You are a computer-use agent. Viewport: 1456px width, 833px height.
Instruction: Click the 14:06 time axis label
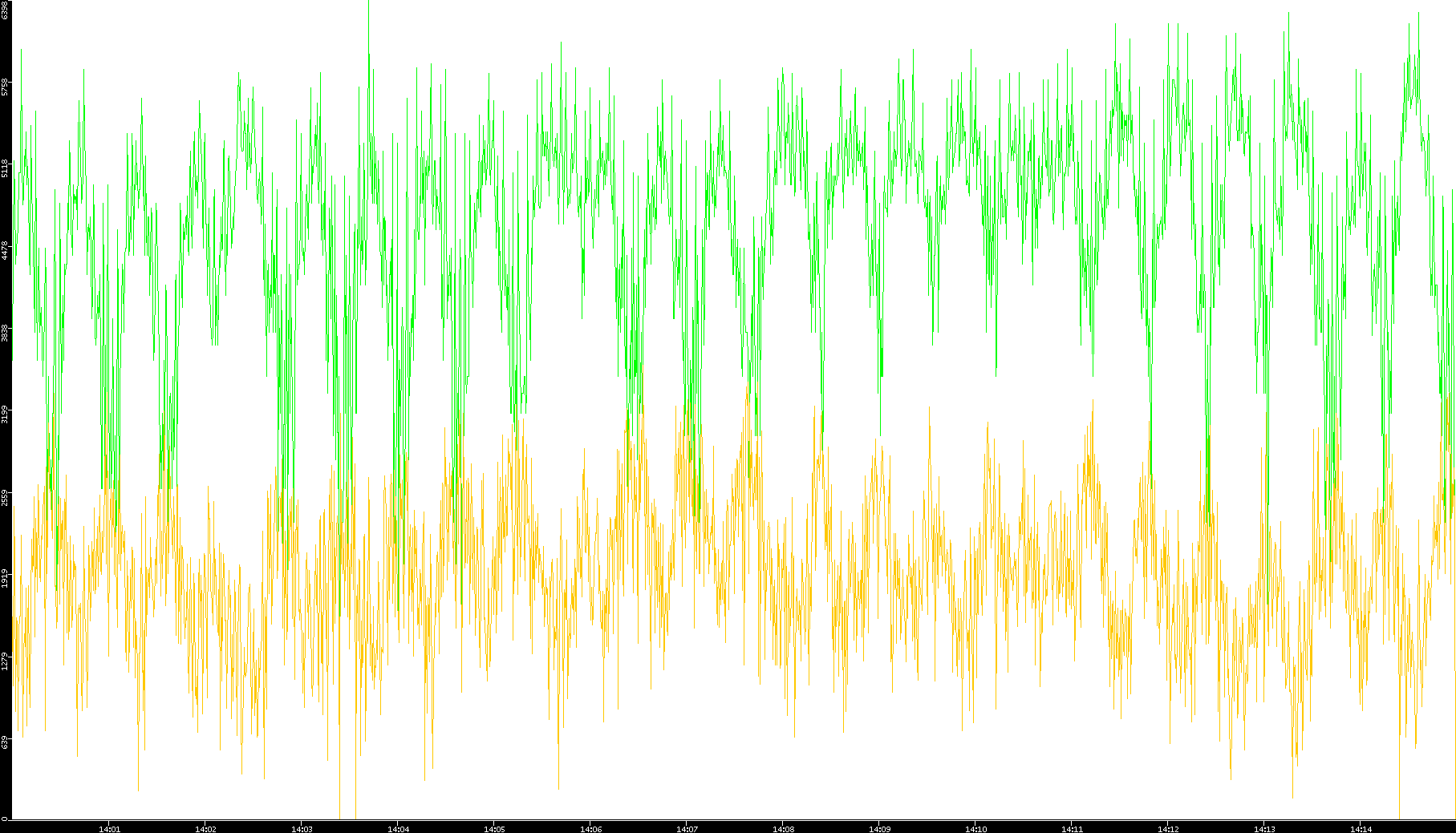[x=590, y=828]
